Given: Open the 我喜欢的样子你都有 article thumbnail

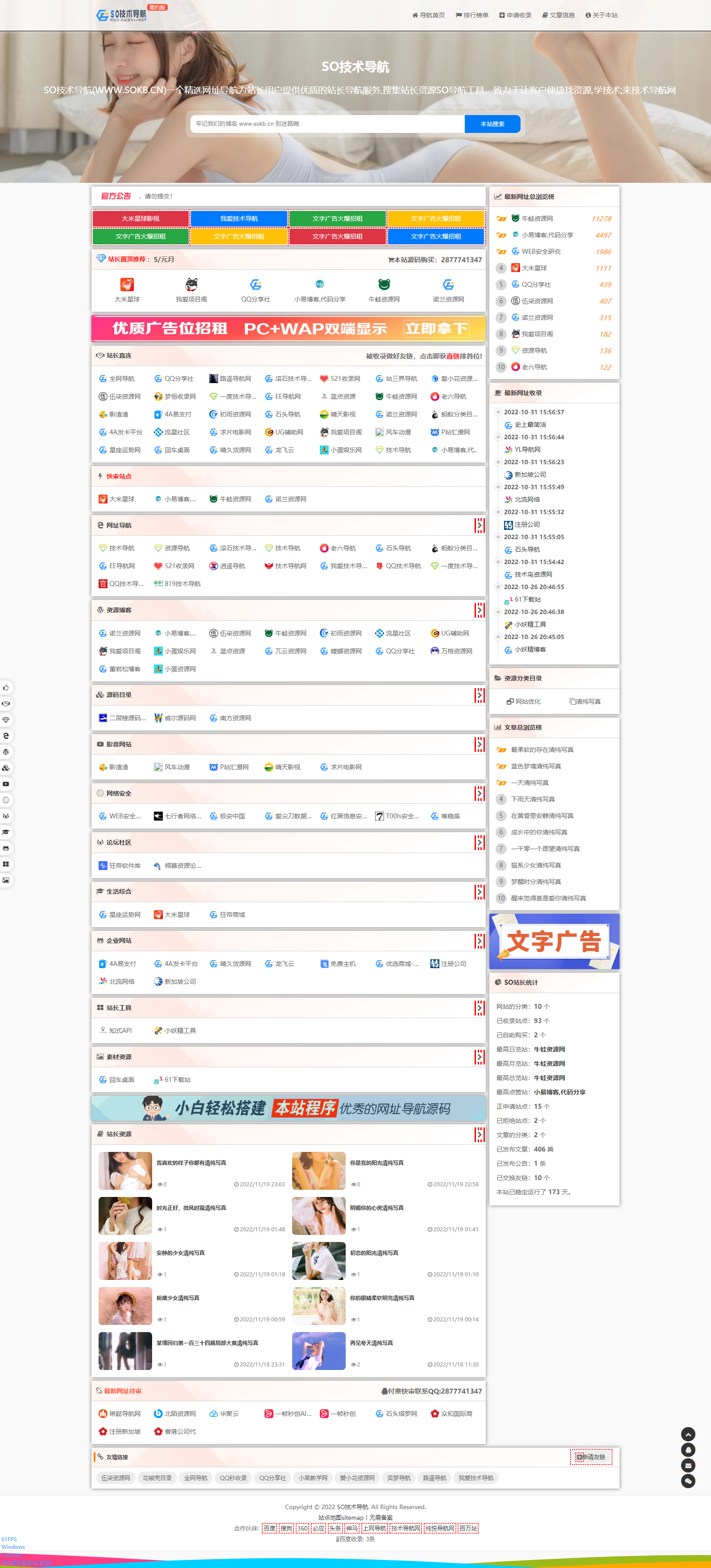Looking at the screenshot, I should (x=125, y=1170).
